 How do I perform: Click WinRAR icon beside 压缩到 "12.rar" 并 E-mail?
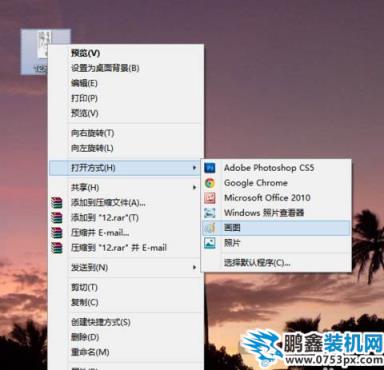(x=57, y=248)
